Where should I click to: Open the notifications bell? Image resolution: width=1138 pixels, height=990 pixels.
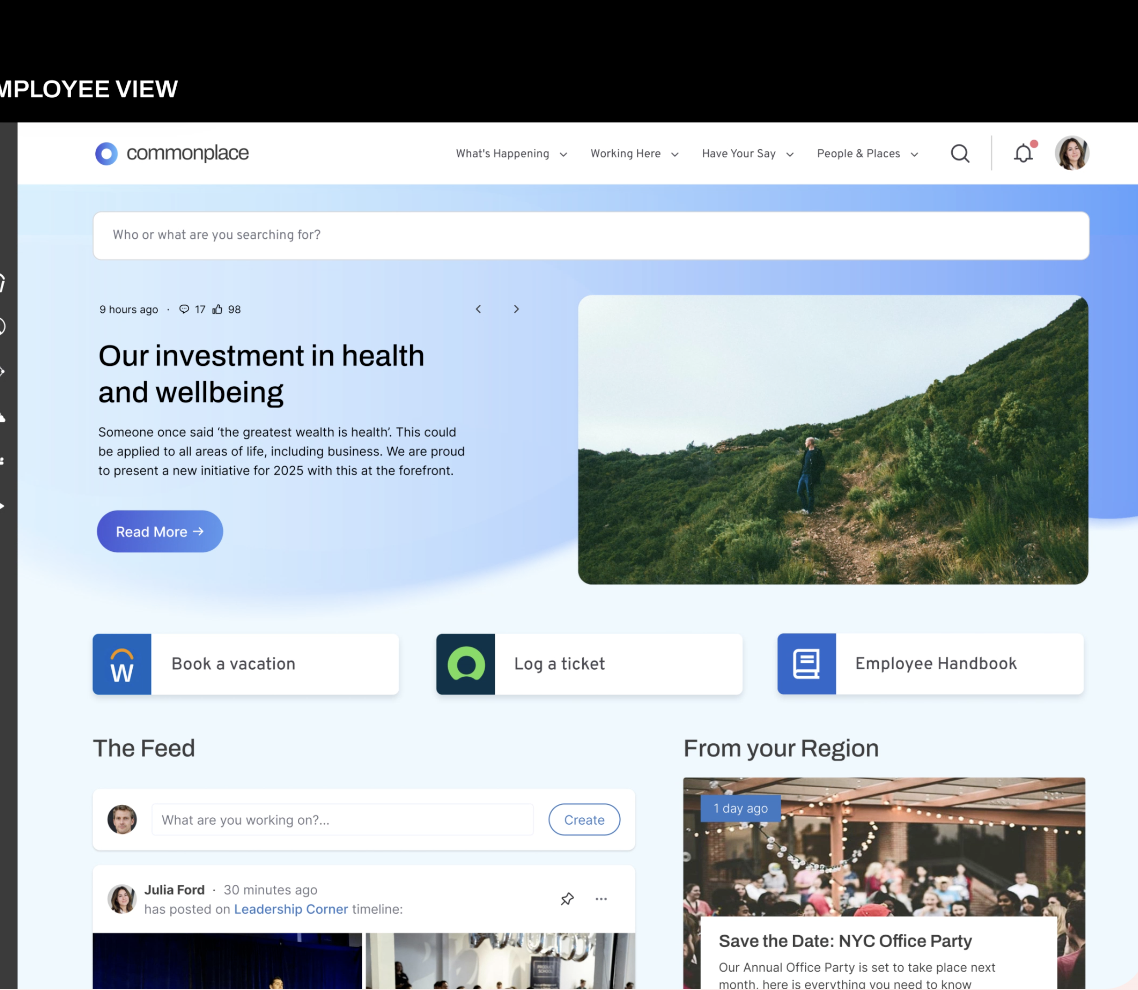click(1023, 153)
